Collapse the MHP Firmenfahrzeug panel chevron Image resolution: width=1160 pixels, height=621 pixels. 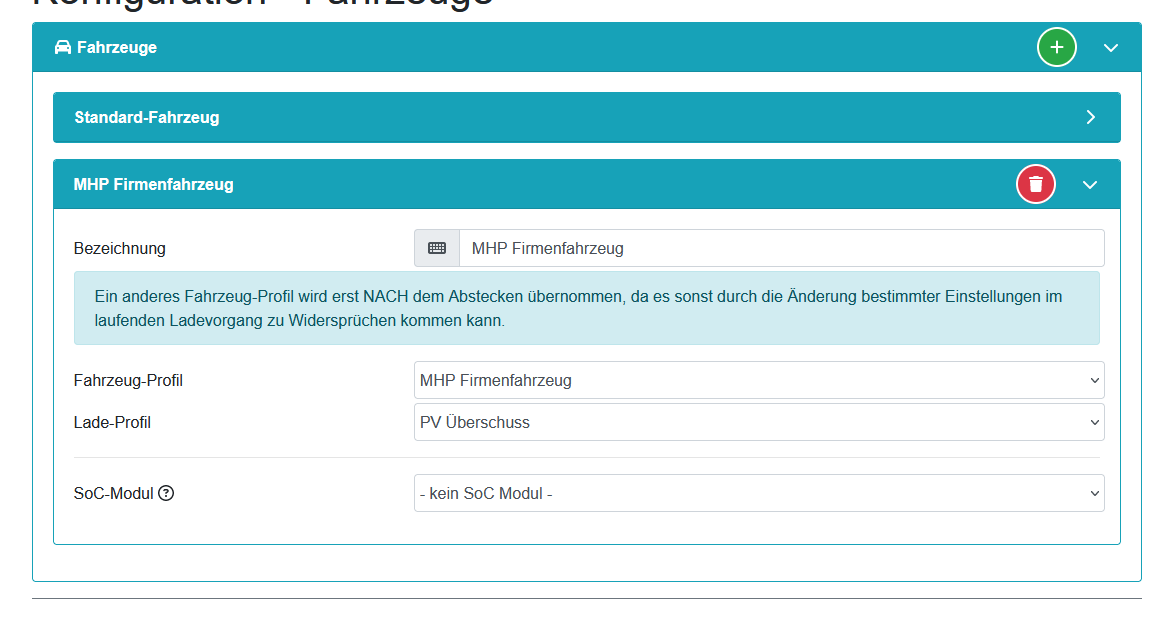(1090, 184)
